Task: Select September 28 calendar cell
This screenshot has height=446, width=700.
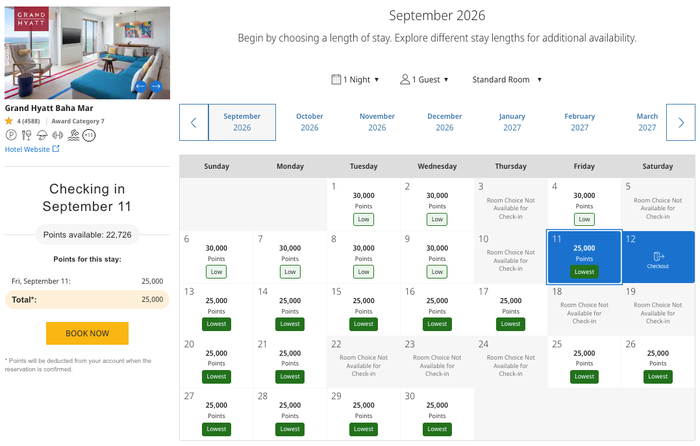Action: pos(290,414)
